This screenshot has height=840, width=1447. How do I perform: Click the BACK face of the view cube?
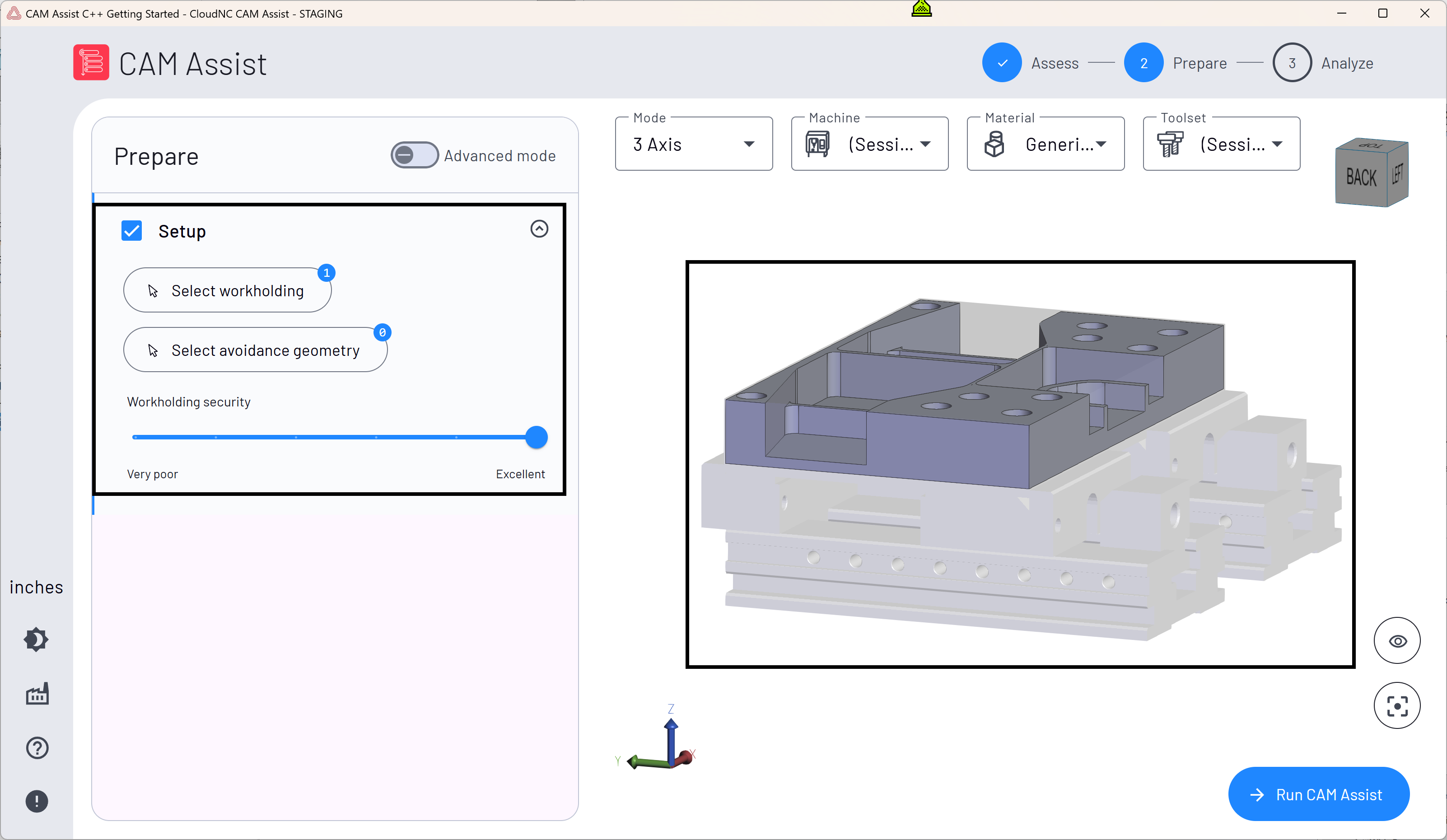click(1362, 177)
